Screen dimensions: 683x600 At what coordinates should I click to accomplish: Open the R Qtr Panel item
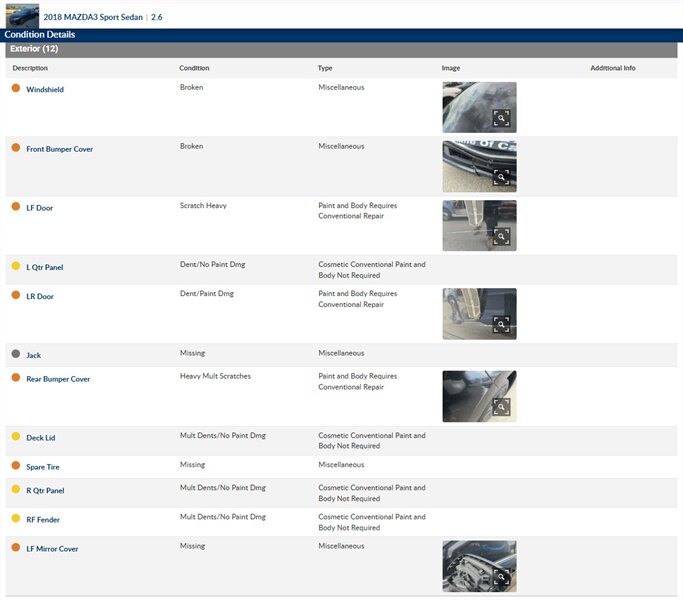click(45, 491)
